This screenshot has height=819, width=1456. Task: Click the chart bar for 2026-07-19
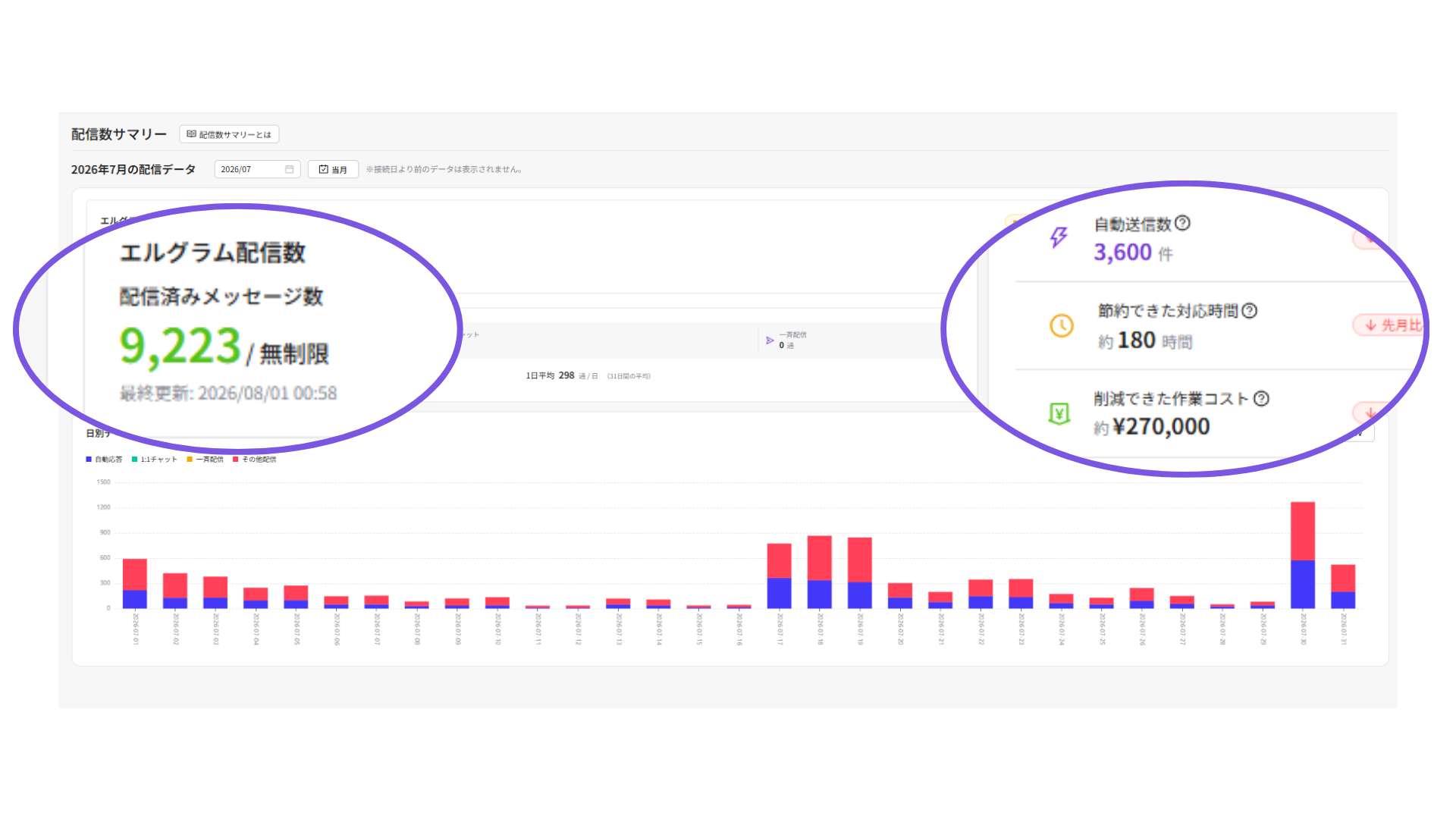860,573
